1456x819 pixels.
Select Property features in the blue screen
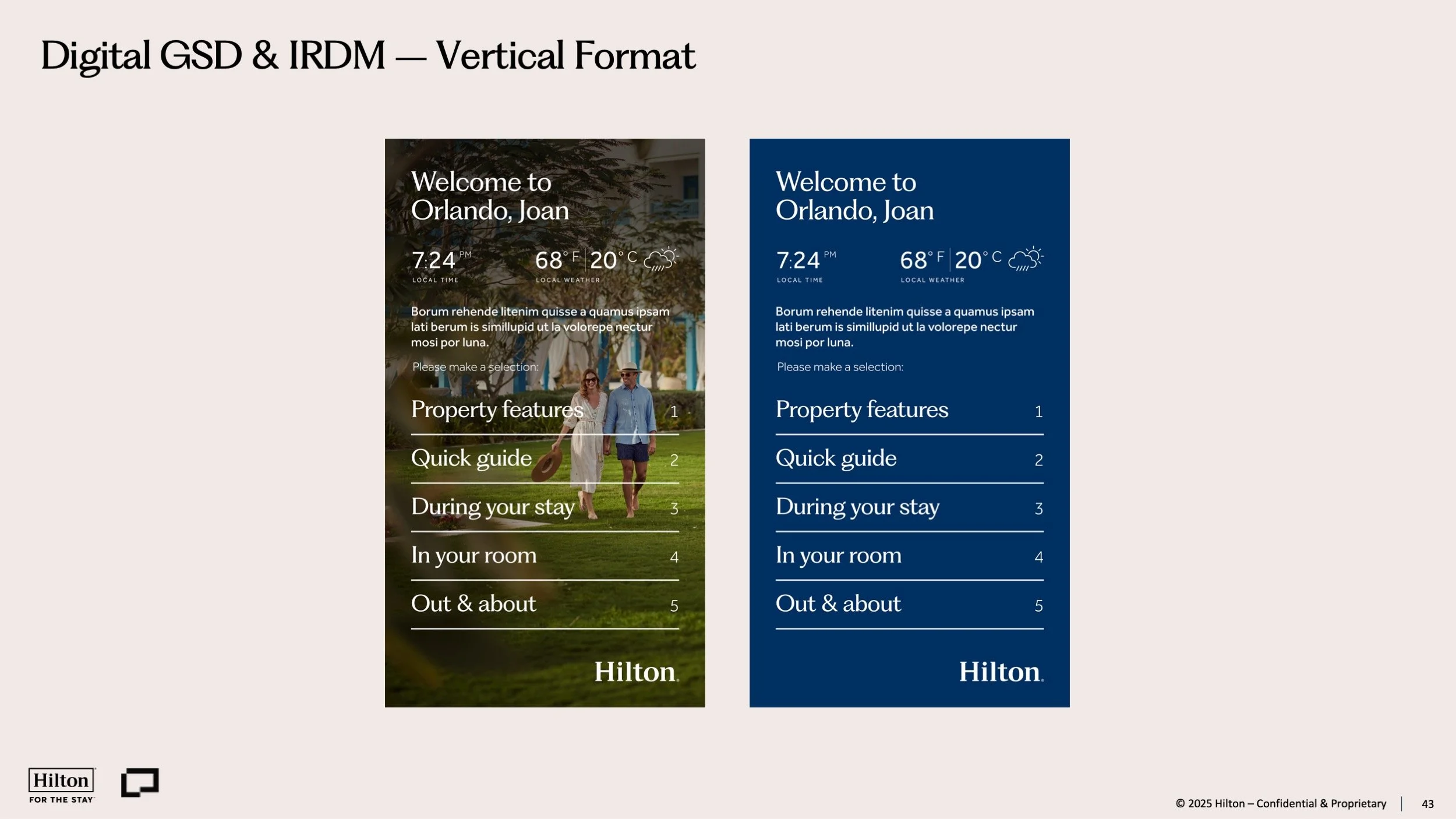click(x=910, y=411)
